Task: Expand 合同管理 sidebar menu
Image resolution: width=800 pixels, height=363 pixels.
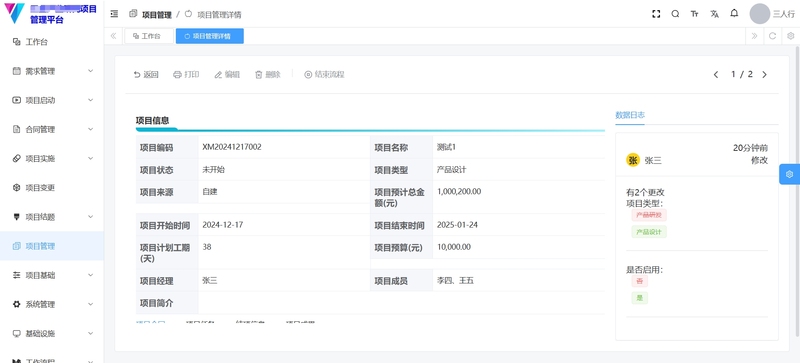Action: 52,129
